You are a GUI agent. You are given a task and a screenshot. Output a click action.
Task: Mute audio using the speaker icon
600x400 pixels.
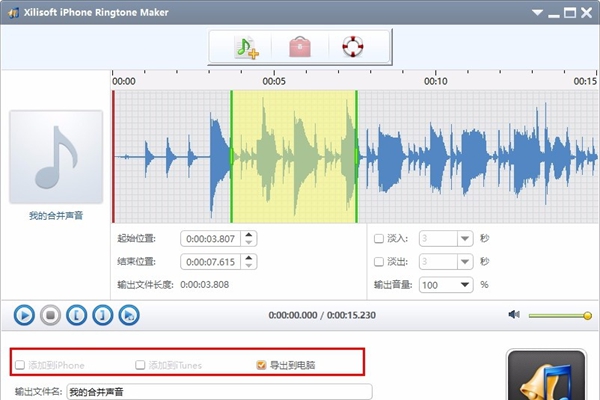pyautogui.click(x=514, y=315)
